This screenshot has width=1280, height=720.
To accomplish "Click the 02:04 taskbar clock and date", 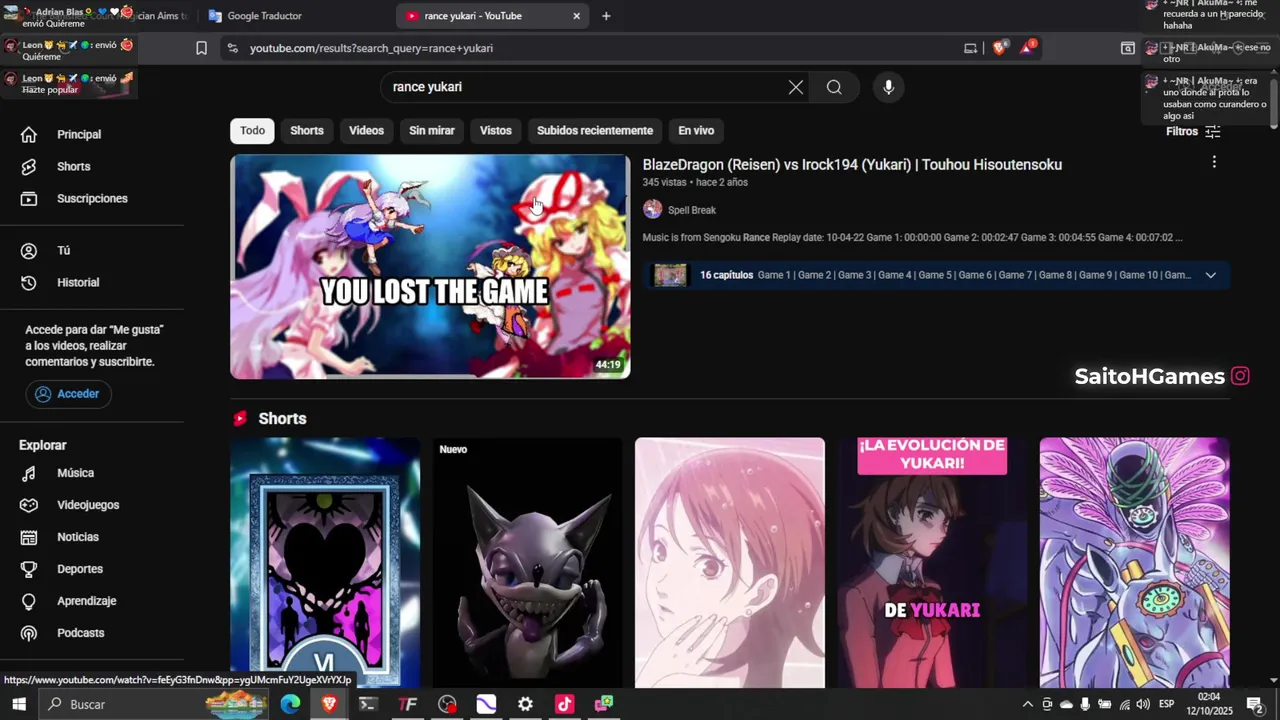I will tap(1209, 704).
